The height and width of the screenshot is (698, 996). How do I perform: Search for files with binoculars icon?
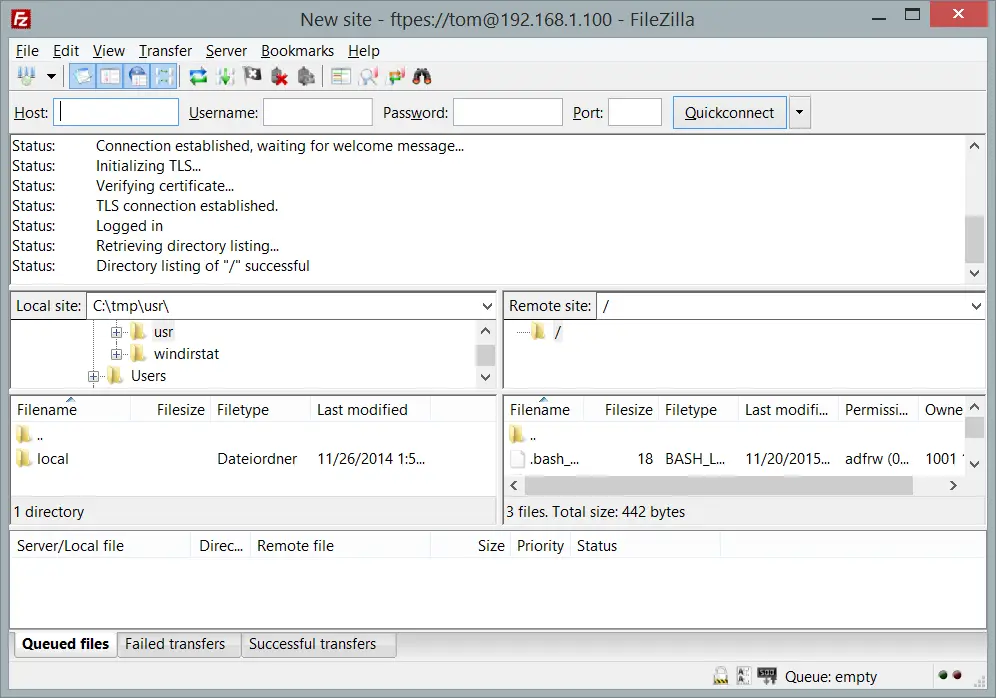point(422,77)
